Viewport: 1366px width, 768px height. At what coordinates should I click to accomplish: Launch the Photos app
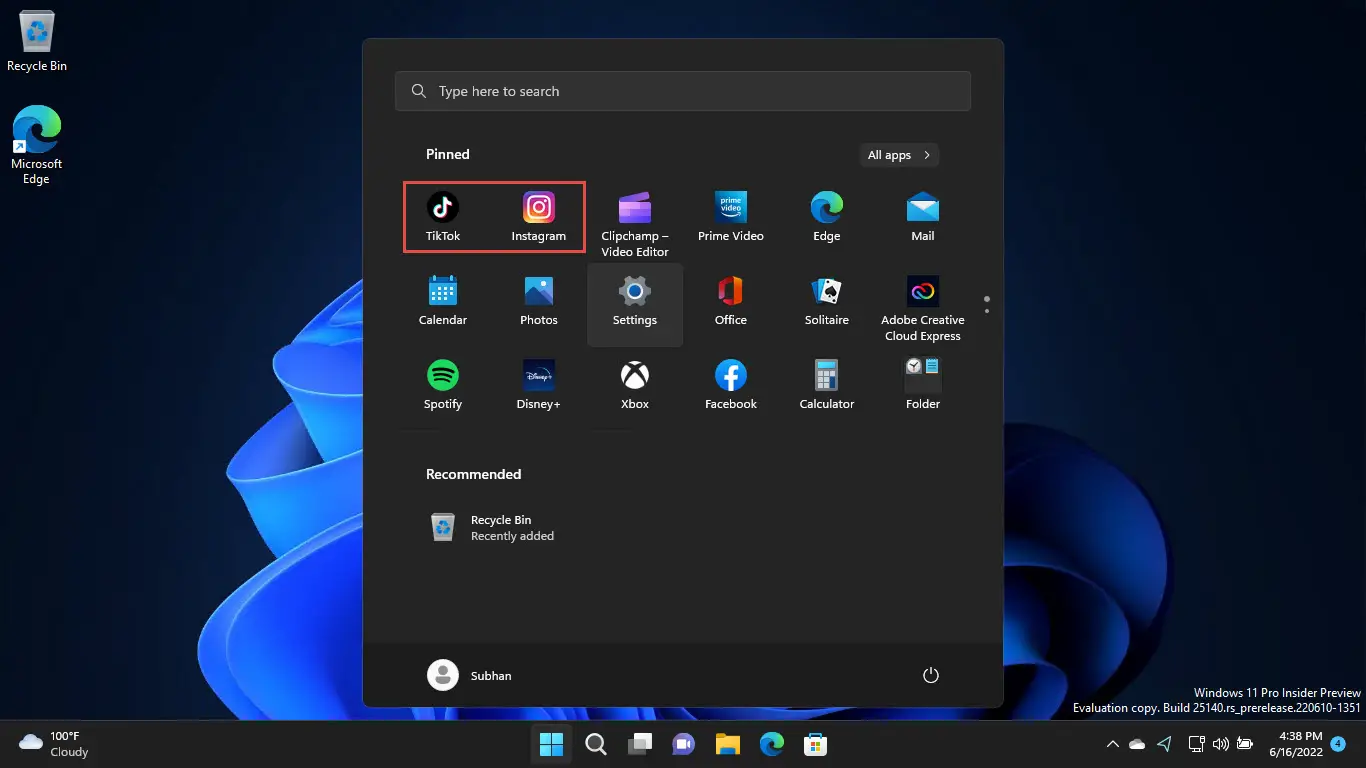[x=539, y=301]
